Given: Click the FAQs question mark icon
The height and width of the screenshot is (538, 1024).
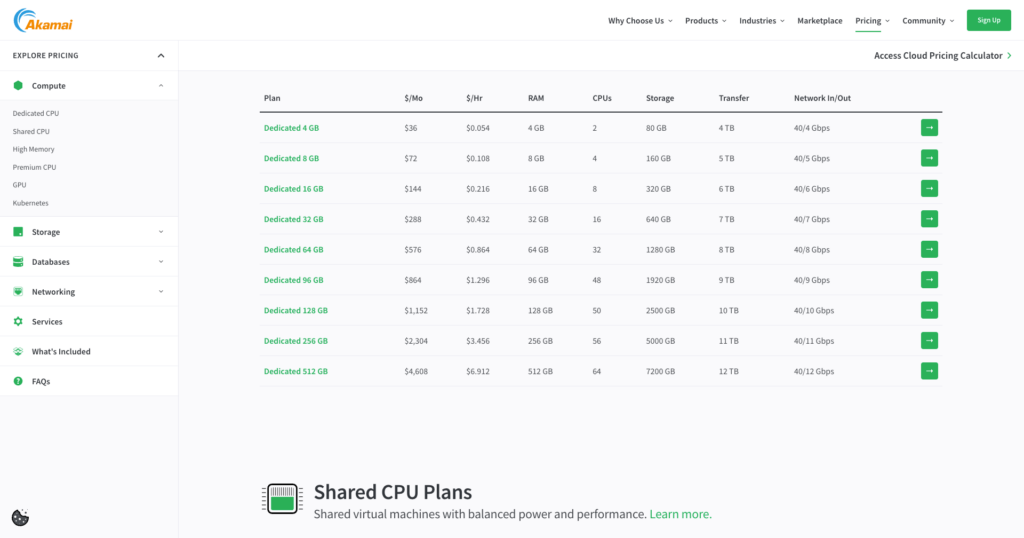Looking at the screenshot, I should coord(18,381).
